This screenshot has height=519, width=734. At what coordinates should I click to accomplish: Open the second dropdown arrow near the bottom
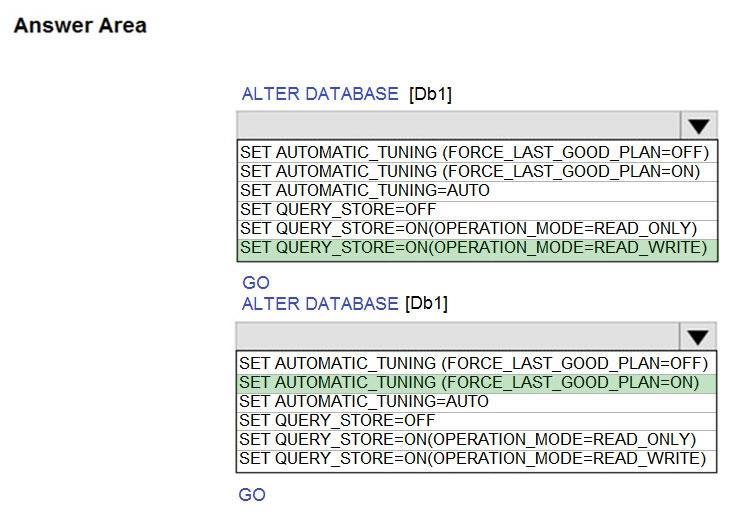point(697,336)
